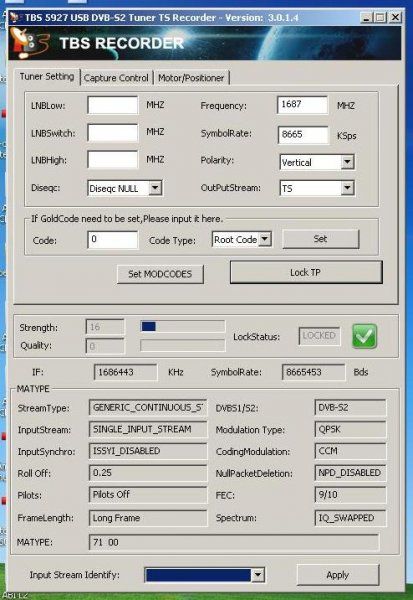Click the LNBSwitch input field
413x600 pixels.
[113, 133]
